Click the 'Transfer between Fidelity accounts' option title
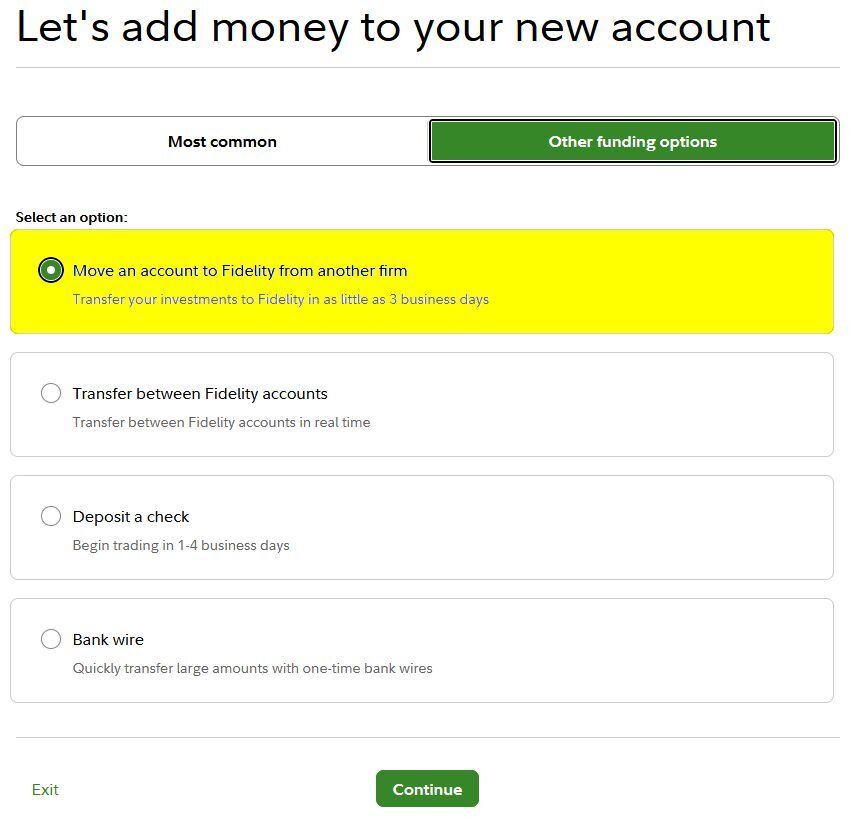 point(200,394)
